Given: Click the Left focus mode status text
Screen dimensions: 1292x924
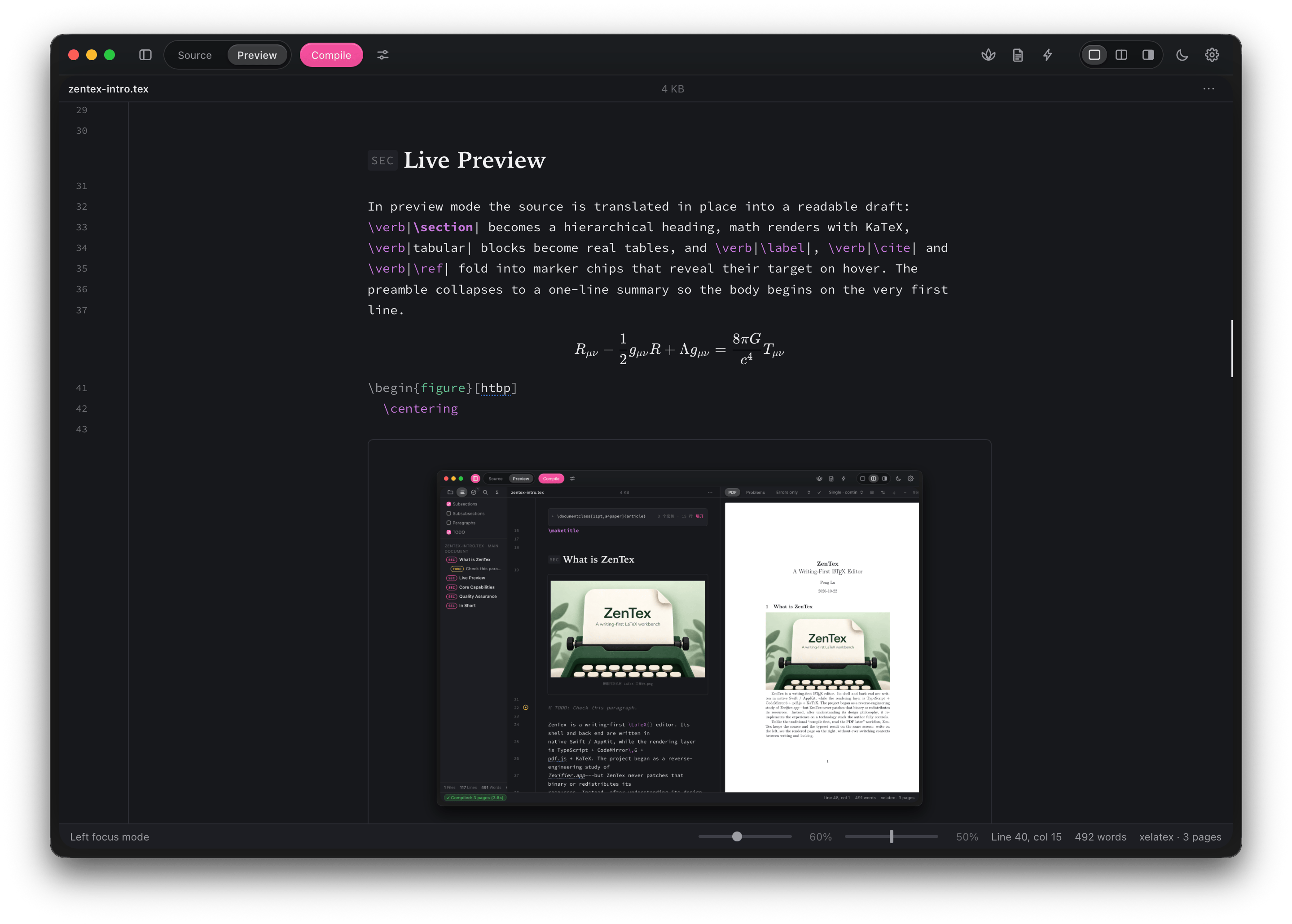Looking at the screenshot, I should 109,837.
